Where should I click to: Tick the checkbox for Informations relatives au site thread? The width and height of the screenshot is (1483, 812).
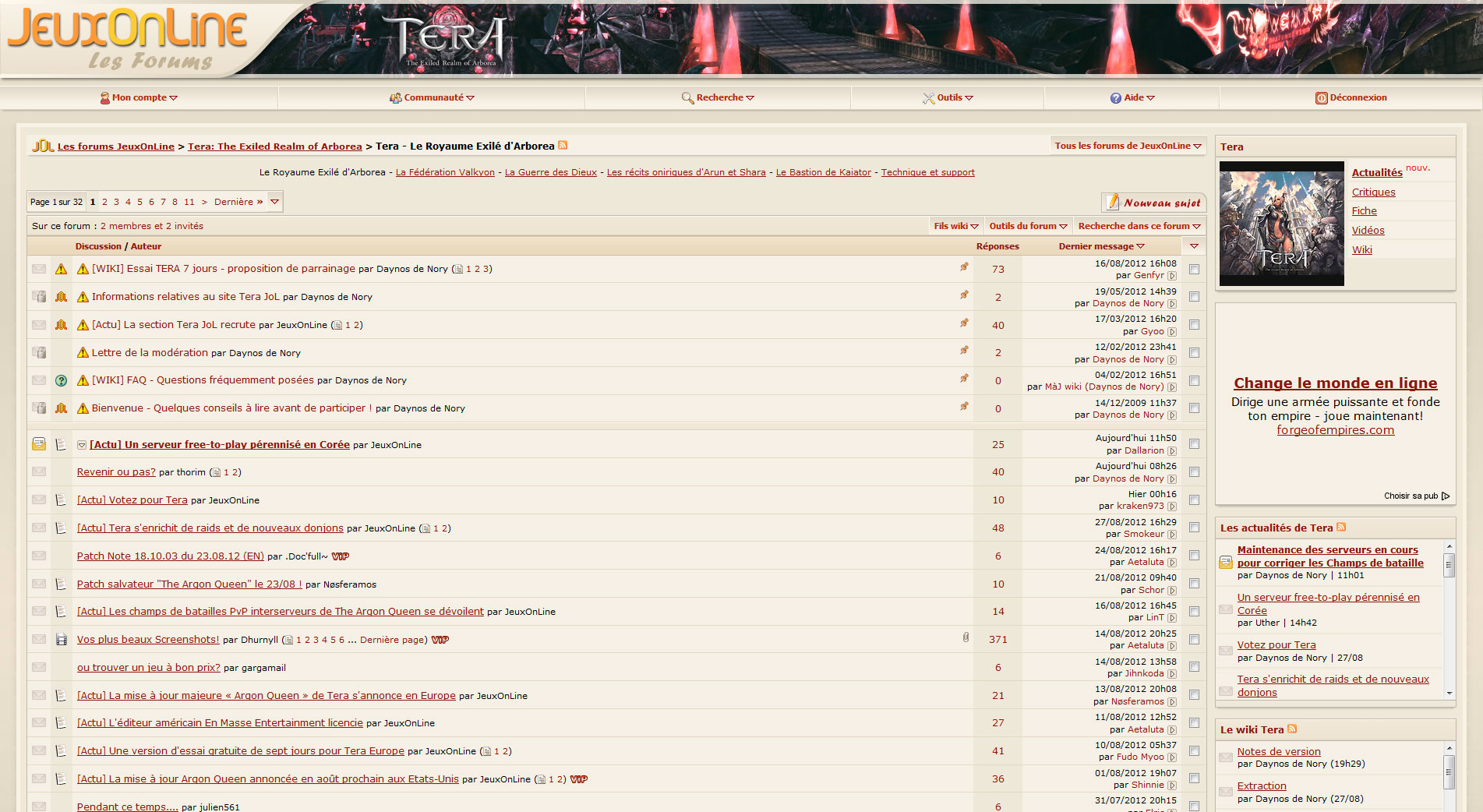[1194, 297]
